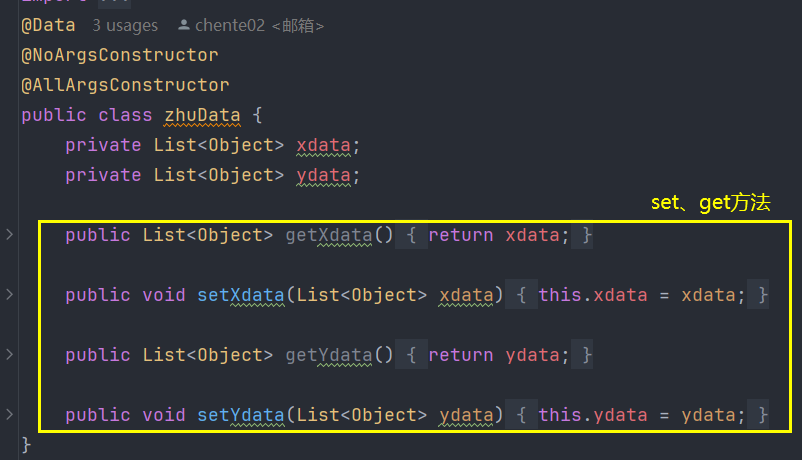Click the xdata field declaration name
802x460 pixels.
(323, 145)
